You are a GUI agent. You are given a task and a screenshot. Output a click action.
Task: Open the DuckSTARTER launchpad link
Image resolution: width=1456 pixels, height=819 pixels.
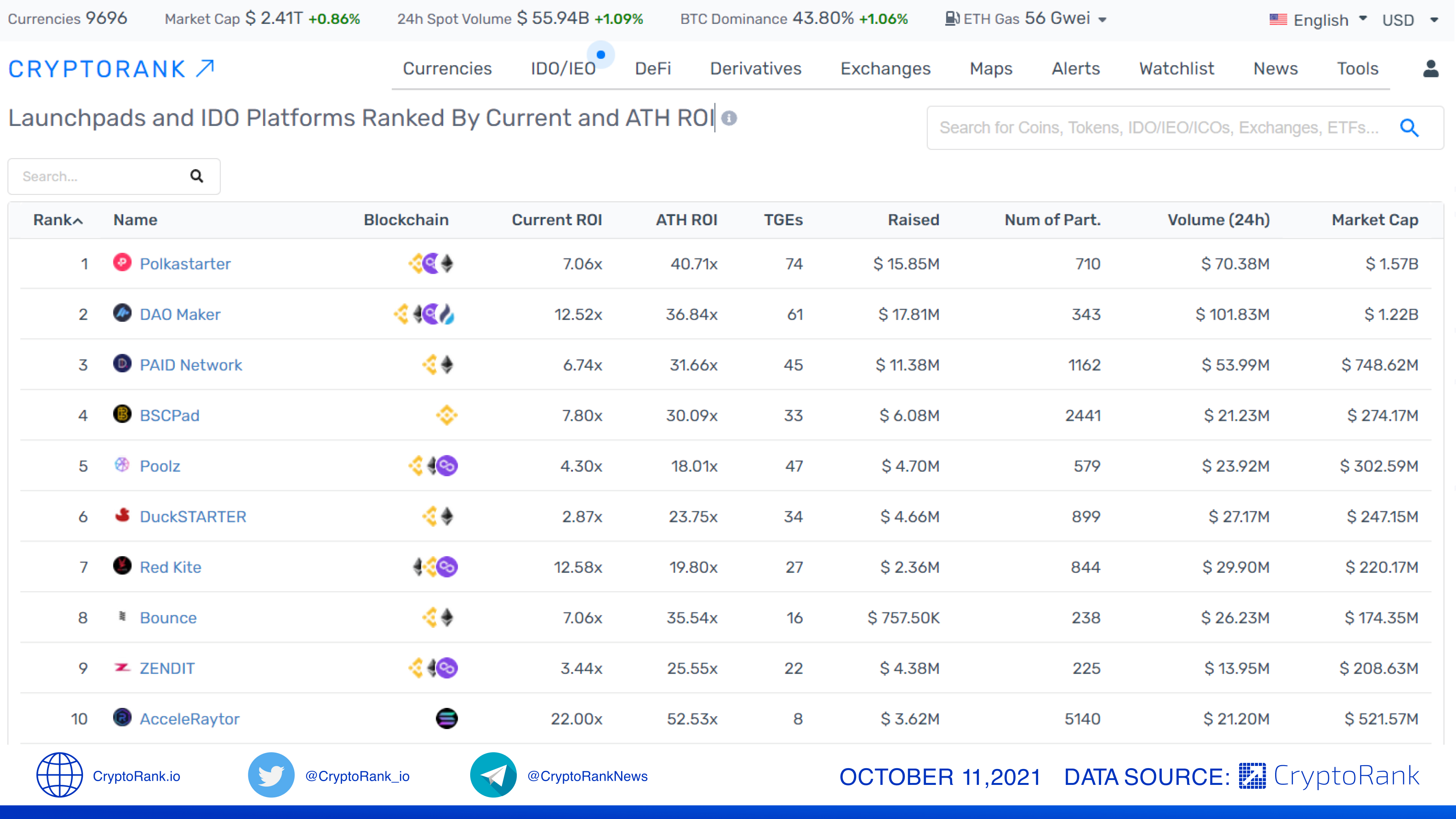(x=193, y=516)
